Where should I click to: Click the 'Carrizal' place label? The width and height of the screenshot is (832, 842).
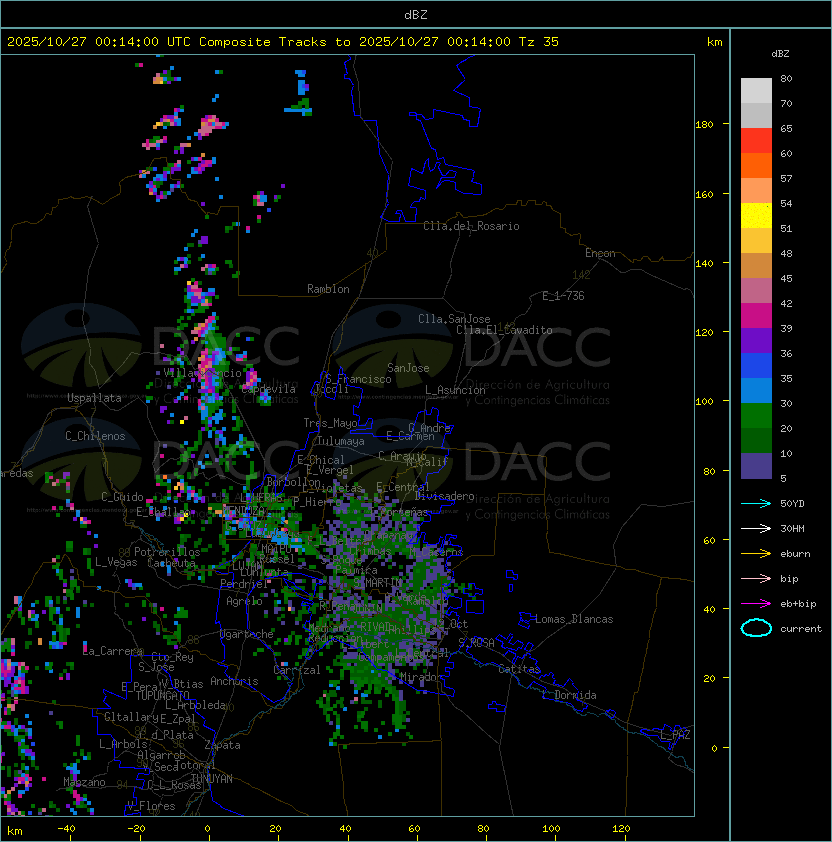click(296, 670)
